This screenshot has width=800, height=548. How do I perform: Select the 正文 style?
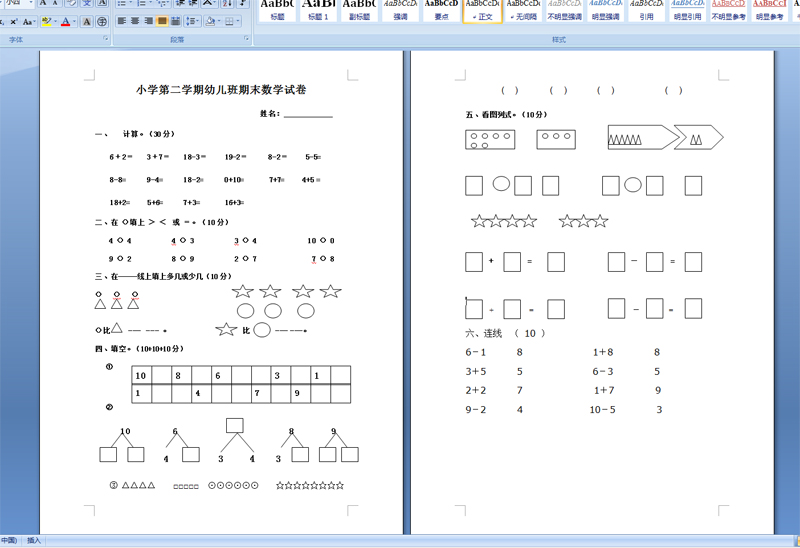pos(483,10)
